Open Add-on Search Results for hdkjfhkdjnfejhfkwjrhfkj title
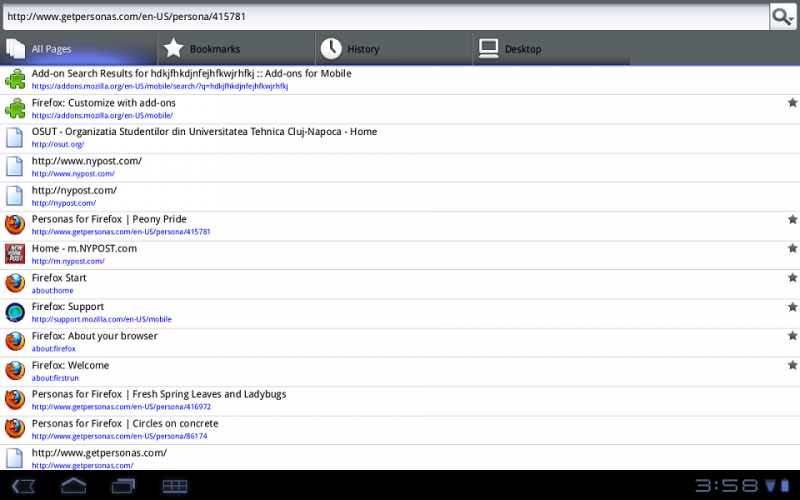Image resolution: width=800 pixels, height=500 pixels. tap(191, 73)
